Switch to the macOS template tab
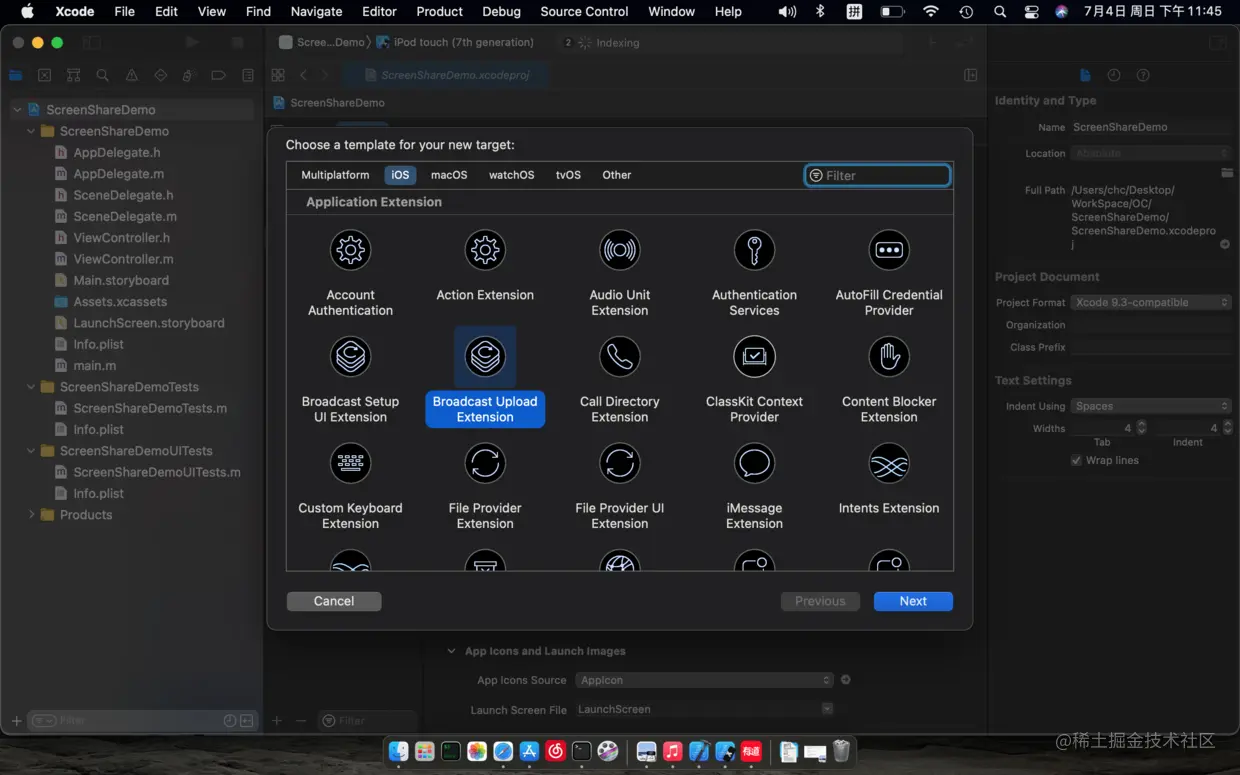Screen dimensions: 1240x775 [x=449, y=175]
